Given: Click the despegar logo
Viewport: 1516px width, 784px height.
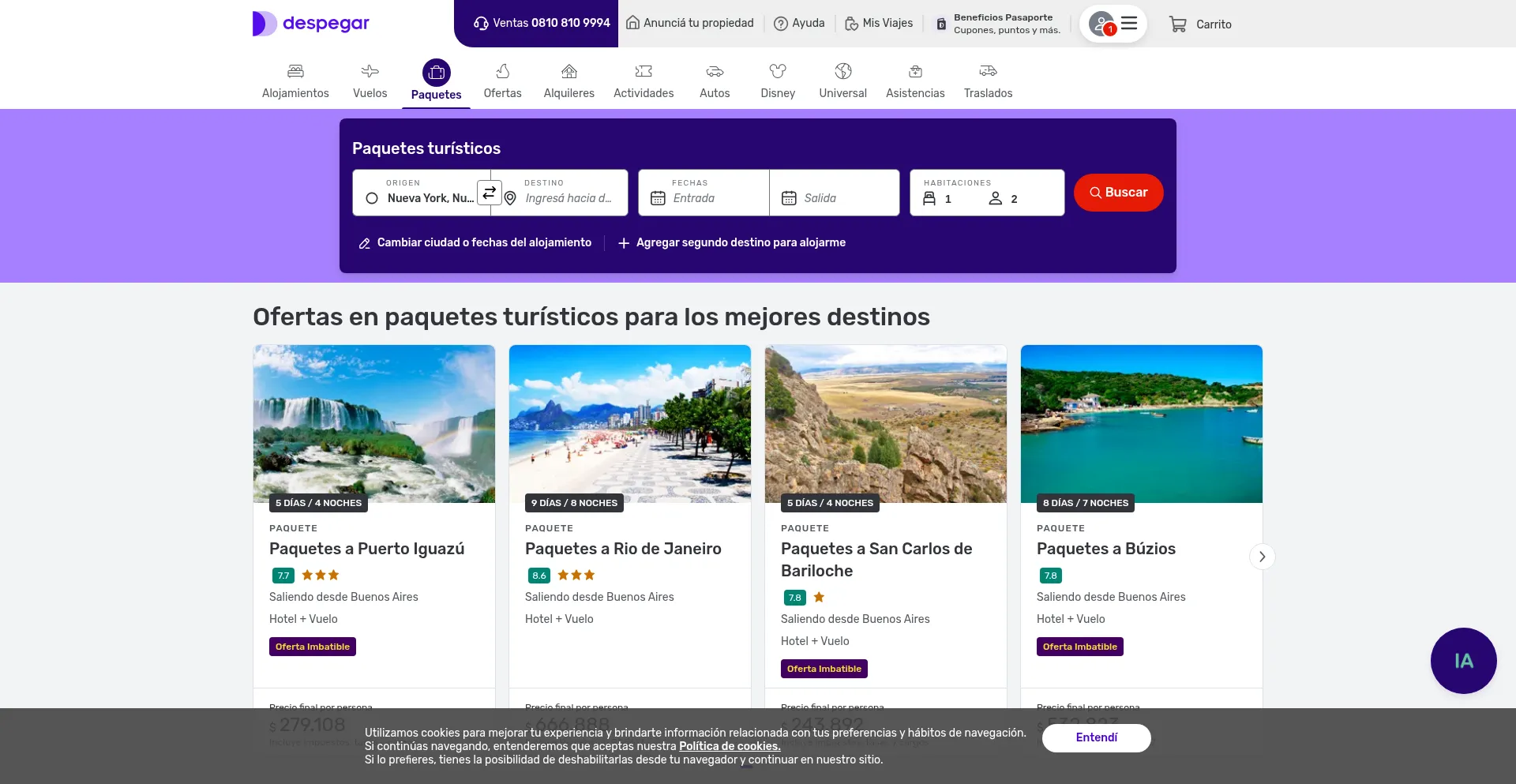Looking at the screenshot, I should coord(311,24).
